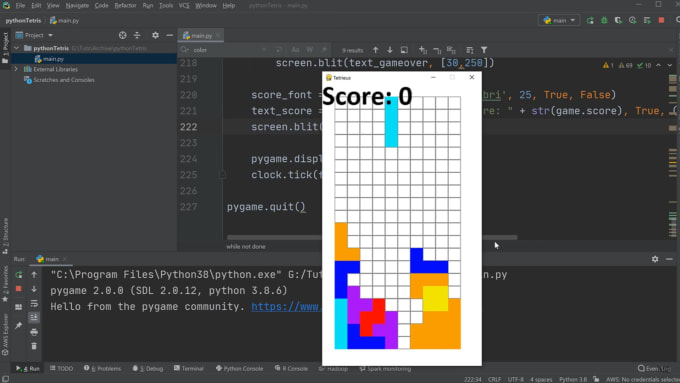Jump to previous highlighted error chevron
Screen dimensions: 680x383
click(x=659, y=65)
